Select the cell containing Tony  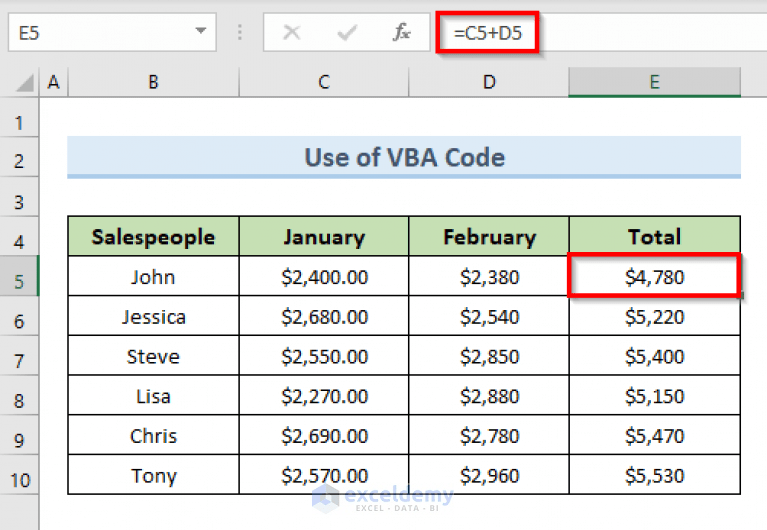[153, 475]
